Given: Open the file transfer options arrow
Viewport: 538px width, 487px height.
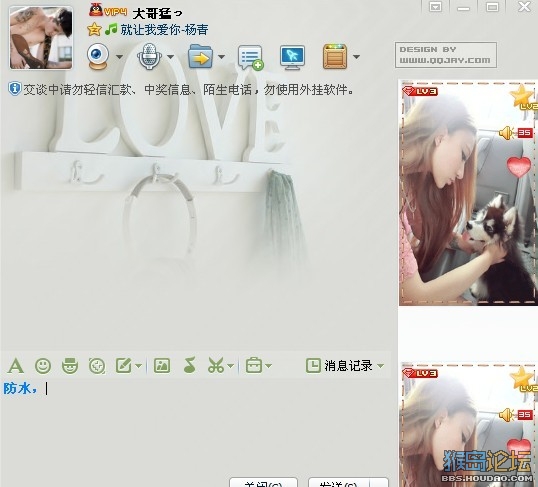Looking at the screenshot, I should 221,57.
